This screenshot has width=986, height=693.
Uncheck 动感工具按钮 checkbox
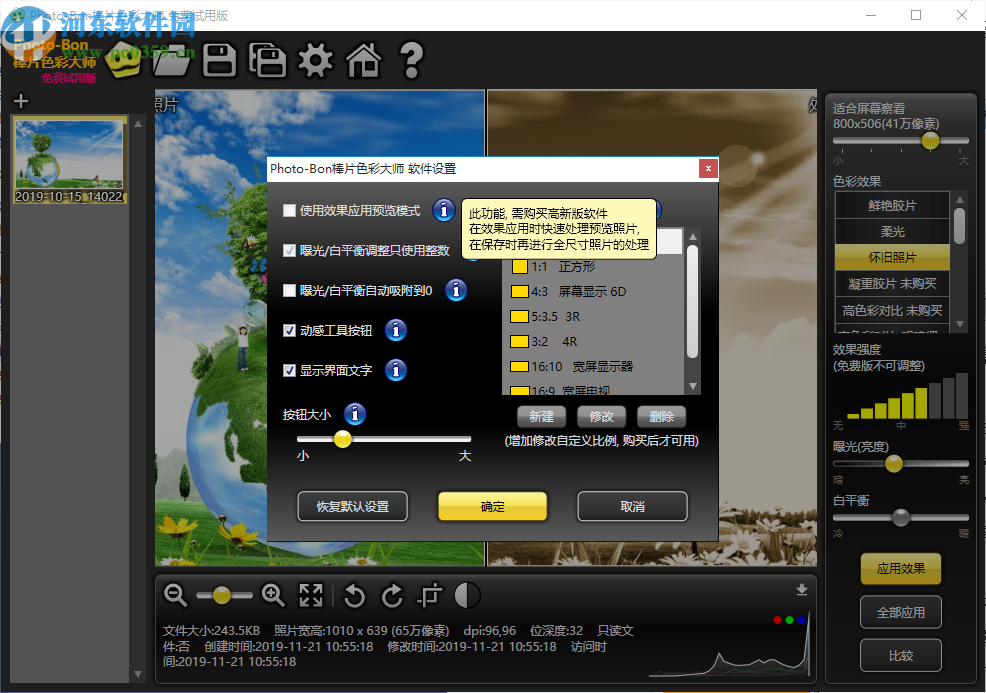(289, 330)
